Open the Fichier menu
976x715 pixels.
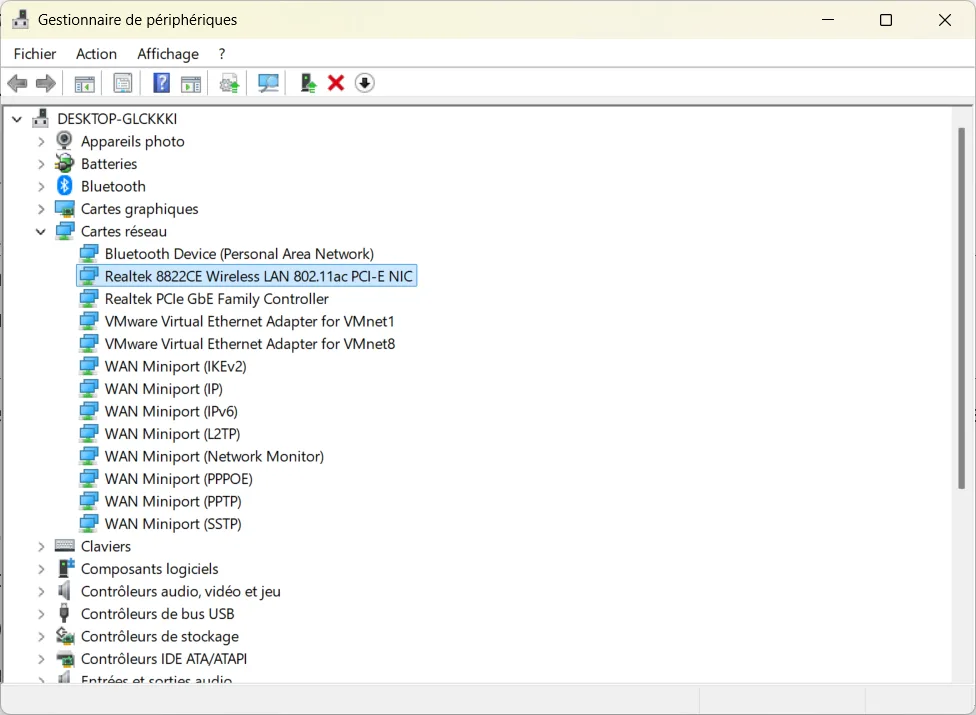click(x=35, y=54)
